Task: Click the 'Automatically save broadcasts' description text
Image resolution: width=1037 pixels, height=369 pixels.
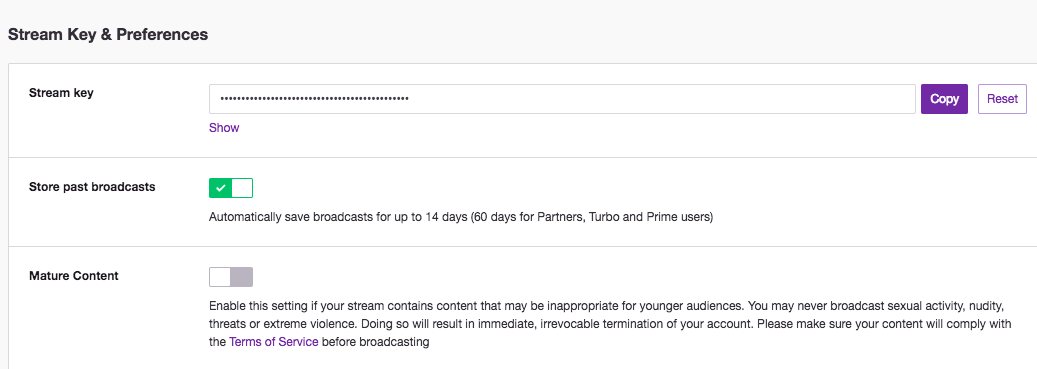Action: (x=461, y=218)
